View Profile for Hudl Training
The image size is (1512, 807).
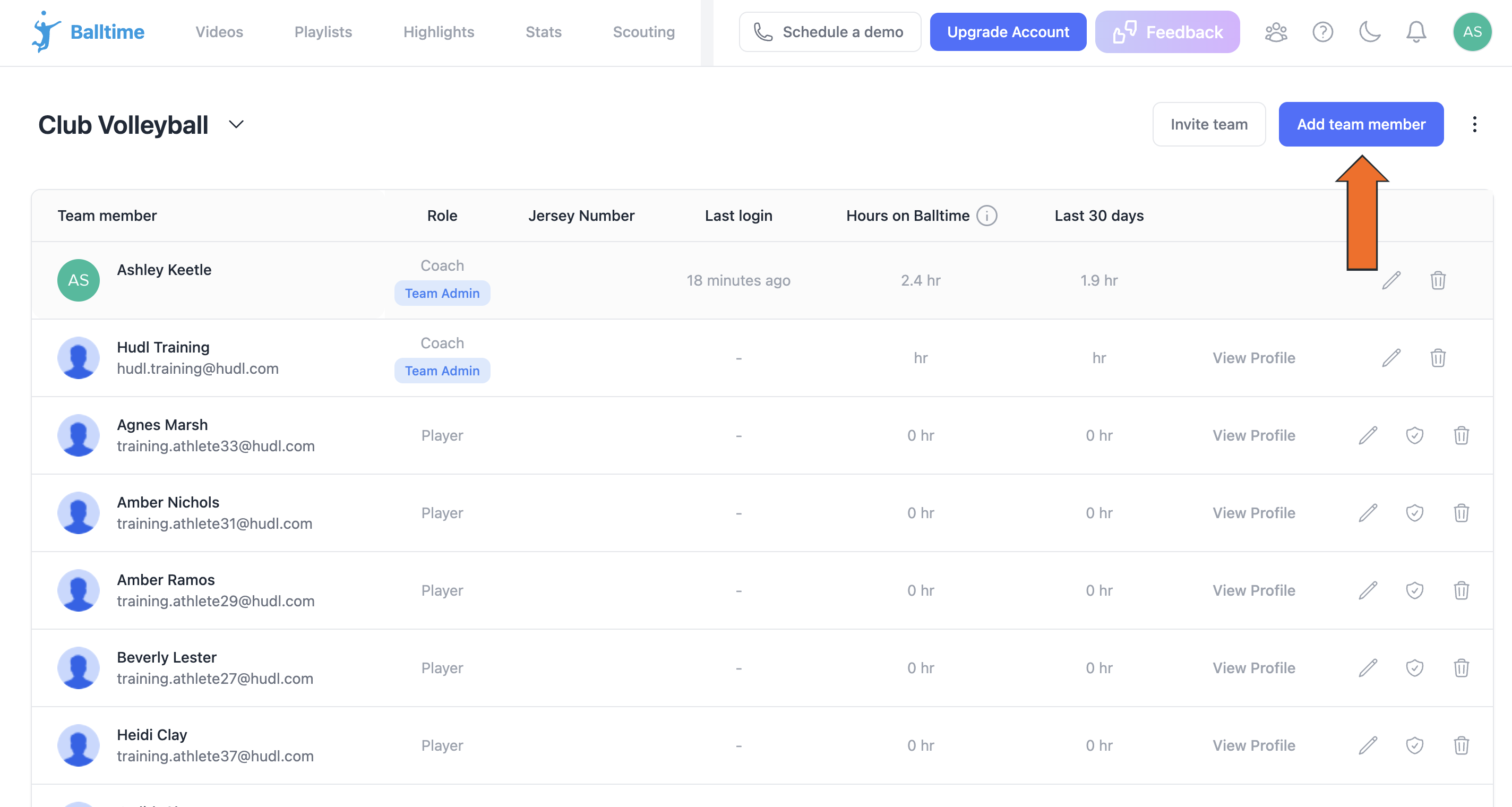click(1254, 358)
